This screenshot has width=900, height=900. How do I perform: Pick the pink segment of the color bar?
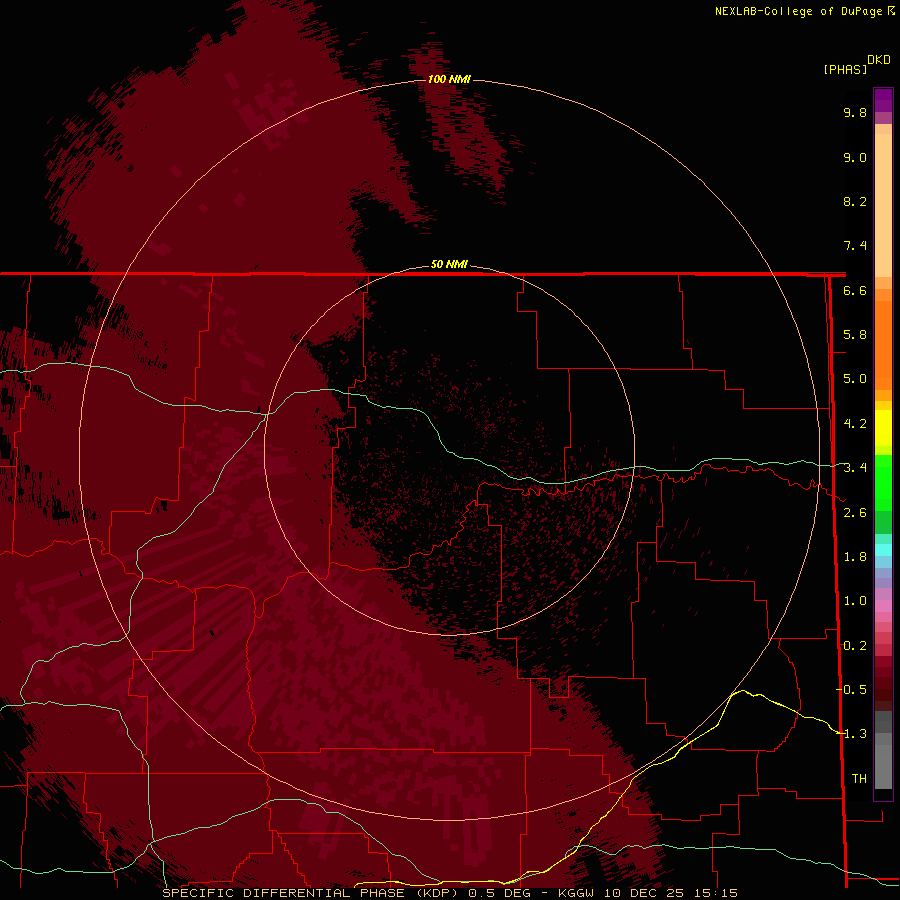(883, 606)
